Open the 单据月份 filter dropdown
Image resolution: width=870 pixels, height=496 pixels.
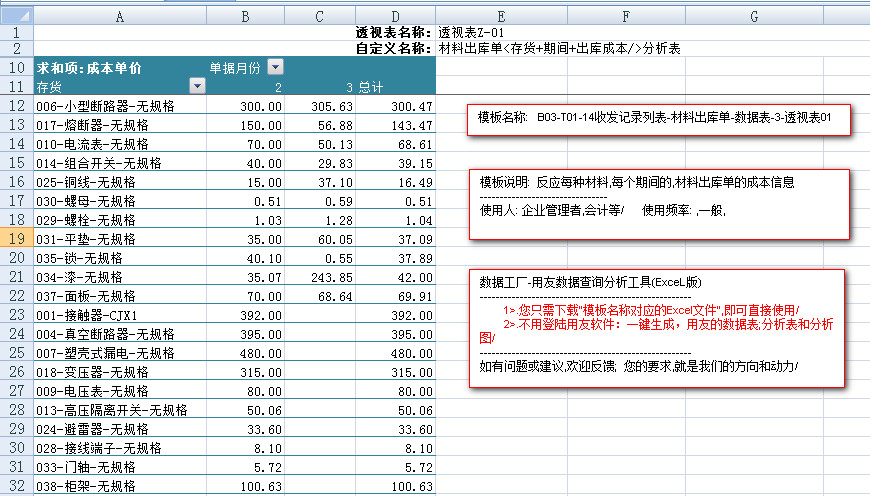pyautogui.click(x=275, y=67)
